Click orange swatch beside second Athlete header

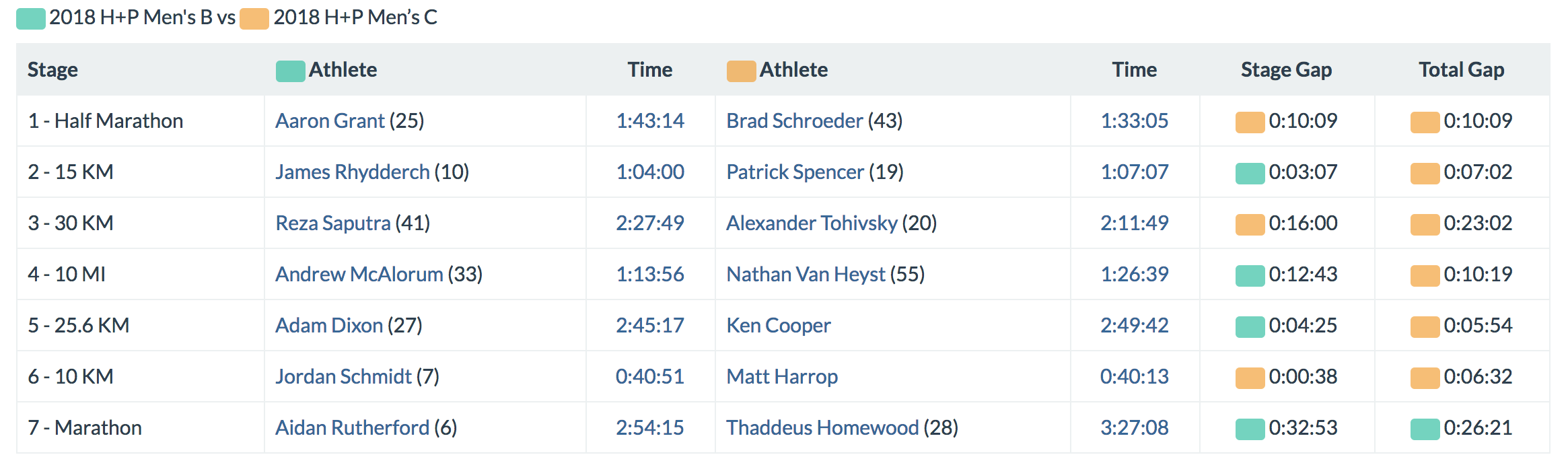pos(741,71)
